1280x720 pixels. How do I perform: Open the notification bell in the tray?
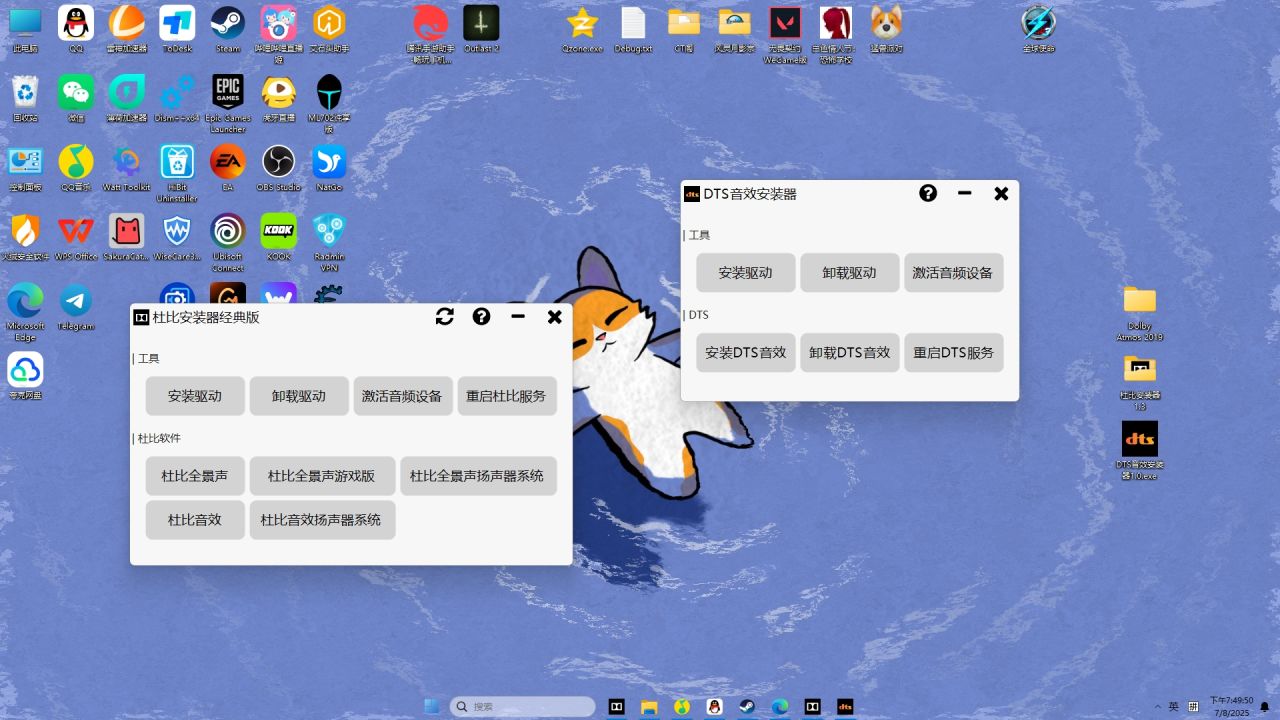pos(1264,707)
